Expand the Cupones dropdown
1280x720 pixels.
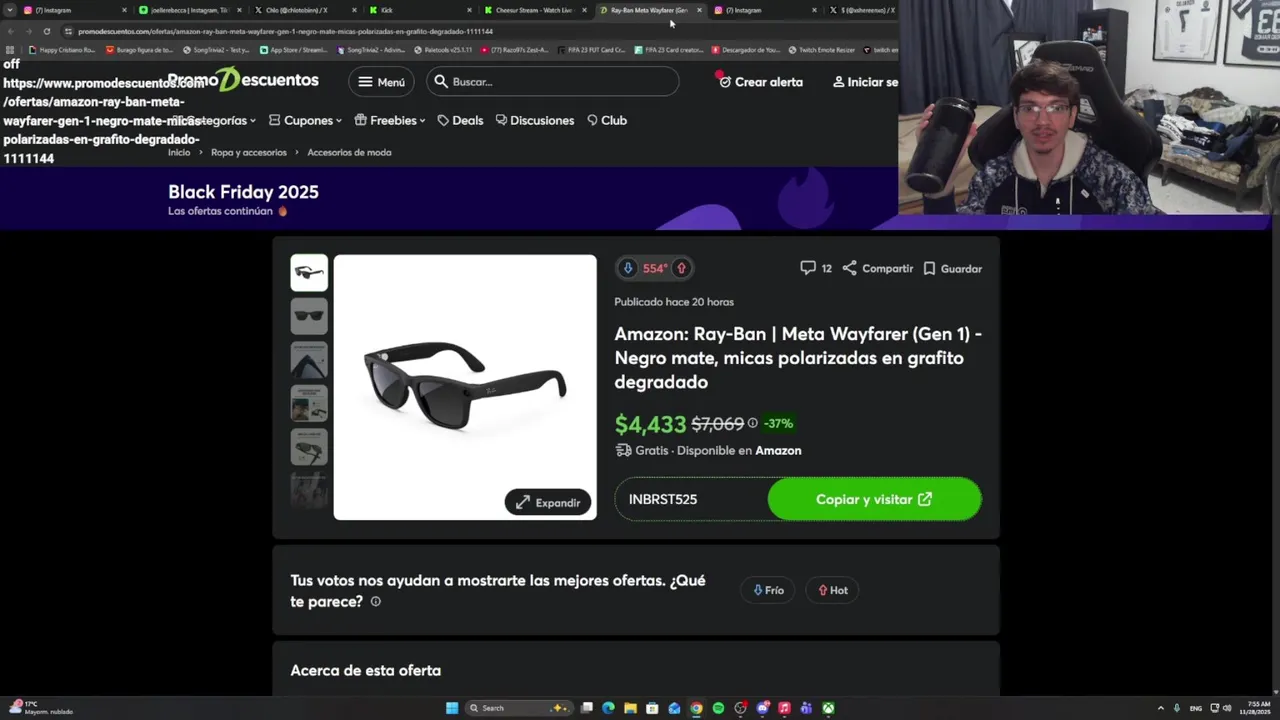[305, 120]
